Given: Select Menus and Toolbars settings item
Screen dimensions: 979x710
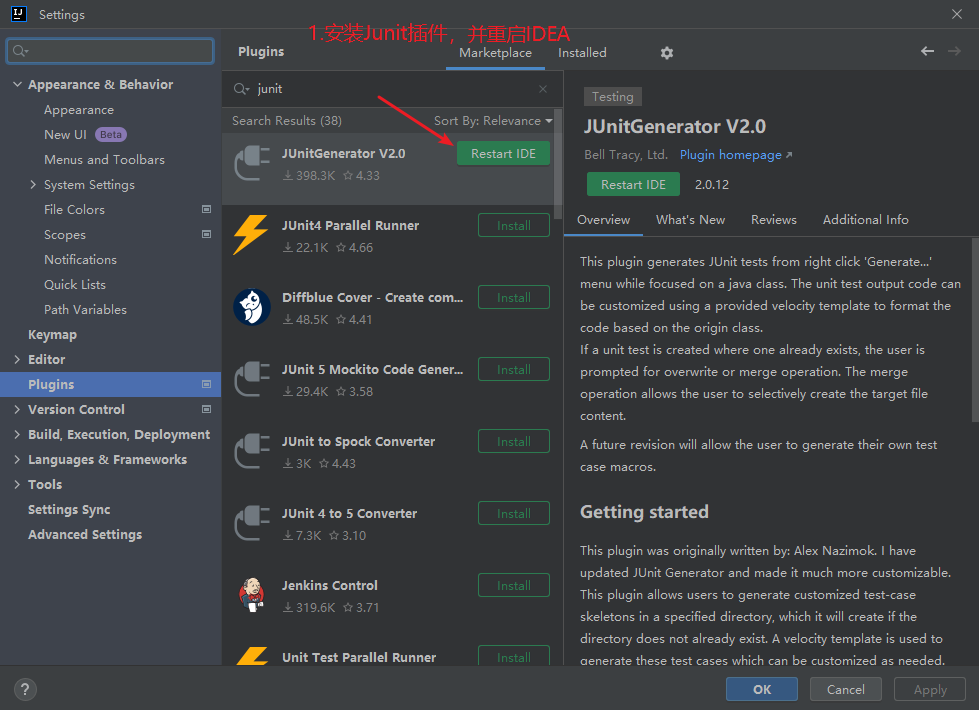Looking at the screenshot, I should (104, 160).
